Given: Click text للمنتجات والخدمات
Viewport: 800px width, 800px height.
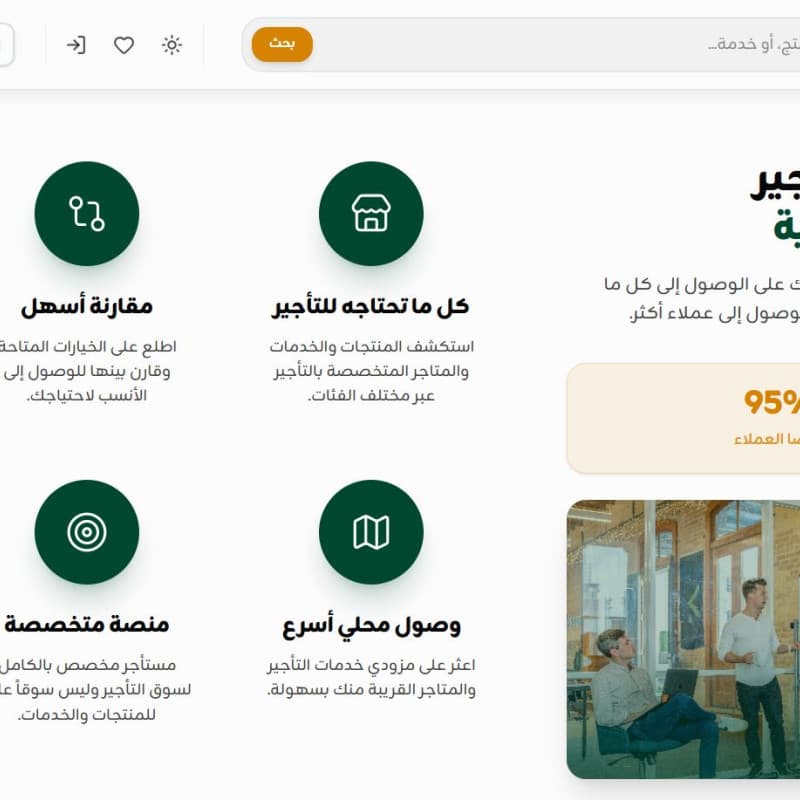Looking at the screenshot, I should pyautogui.click(x=87, y=714).
